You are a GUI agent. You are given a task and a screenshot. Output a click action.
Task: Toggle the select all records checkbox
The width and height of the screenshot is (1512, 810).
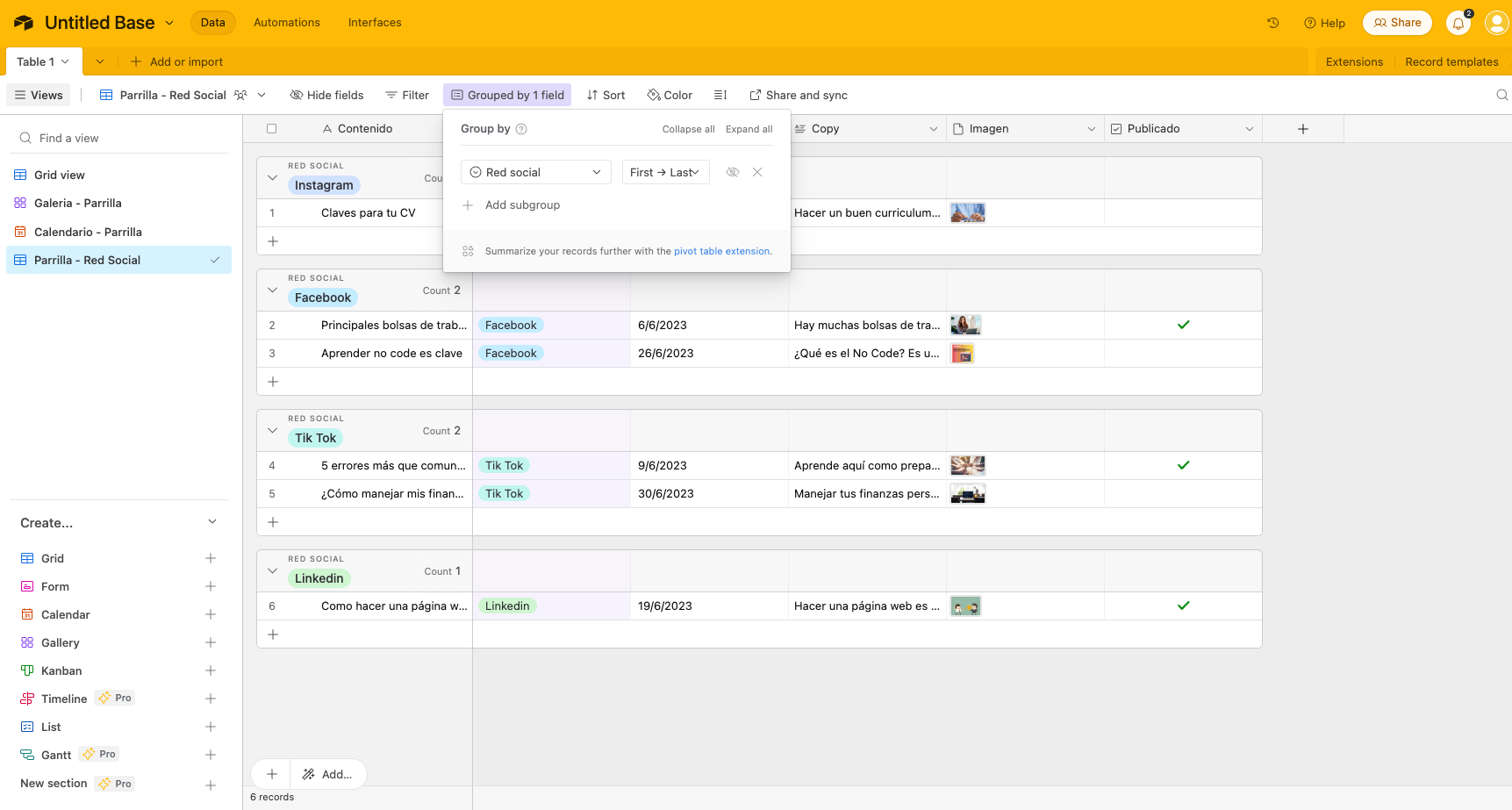pos(272,129)
